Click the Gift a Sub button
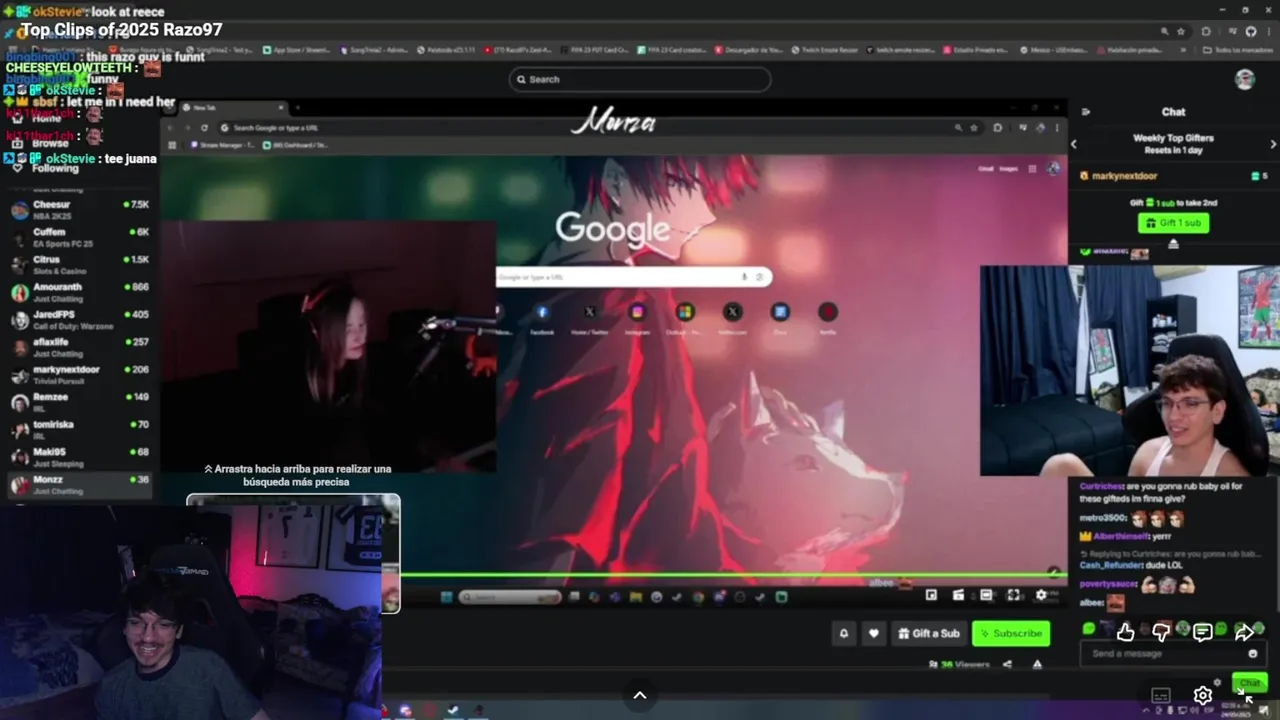1280x720 pixels. tap(929, 633)
